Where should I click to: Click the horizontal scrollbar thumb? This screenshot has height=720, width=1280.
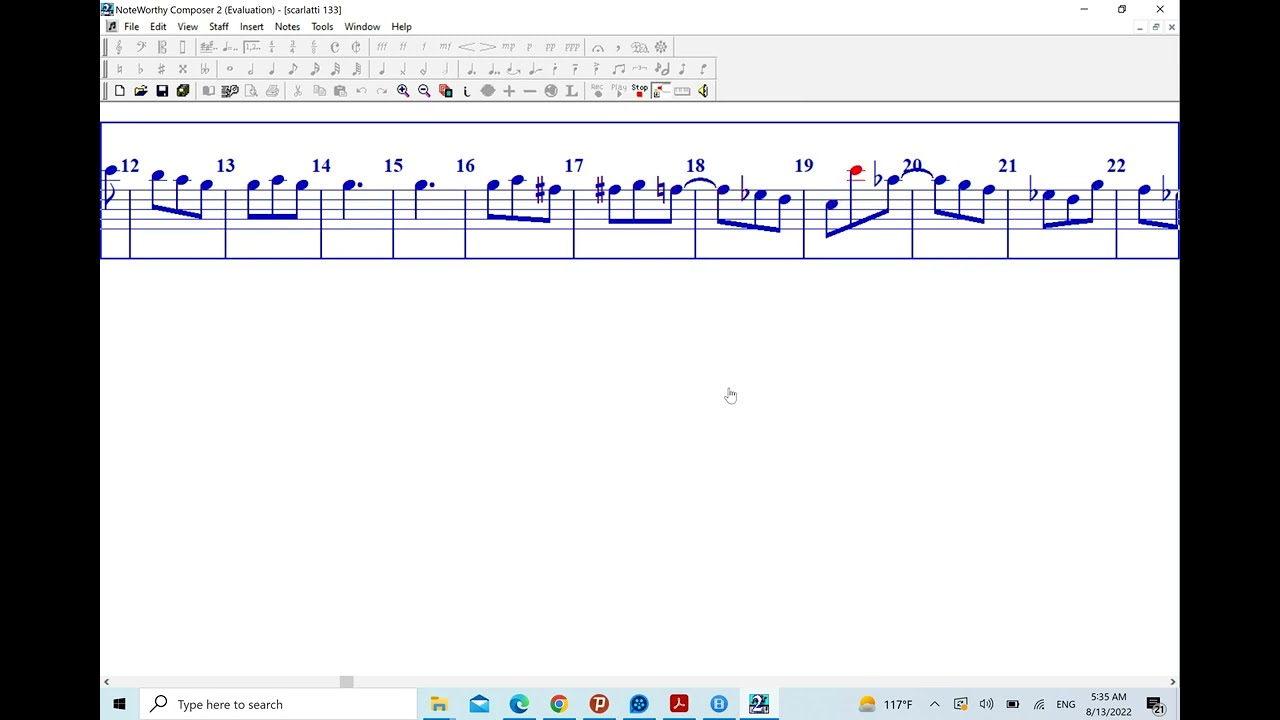[346, 682]
